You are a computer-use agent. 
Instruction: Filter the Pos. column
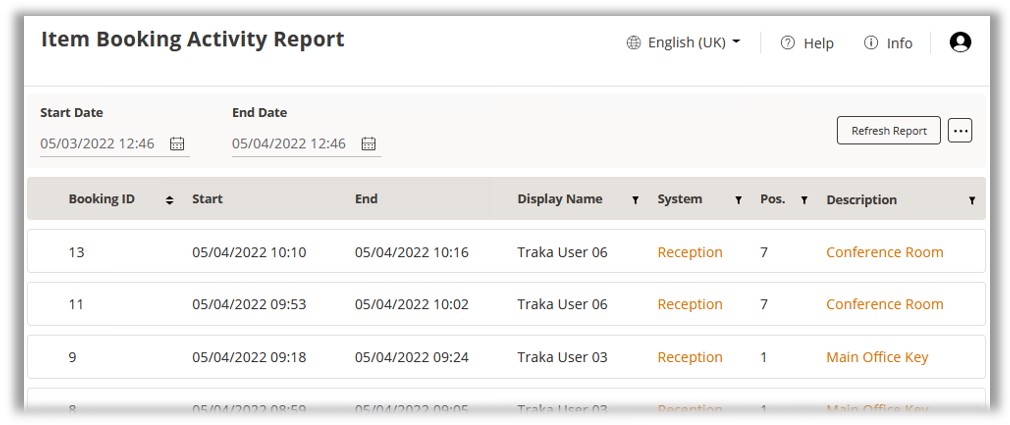[804, 200]
